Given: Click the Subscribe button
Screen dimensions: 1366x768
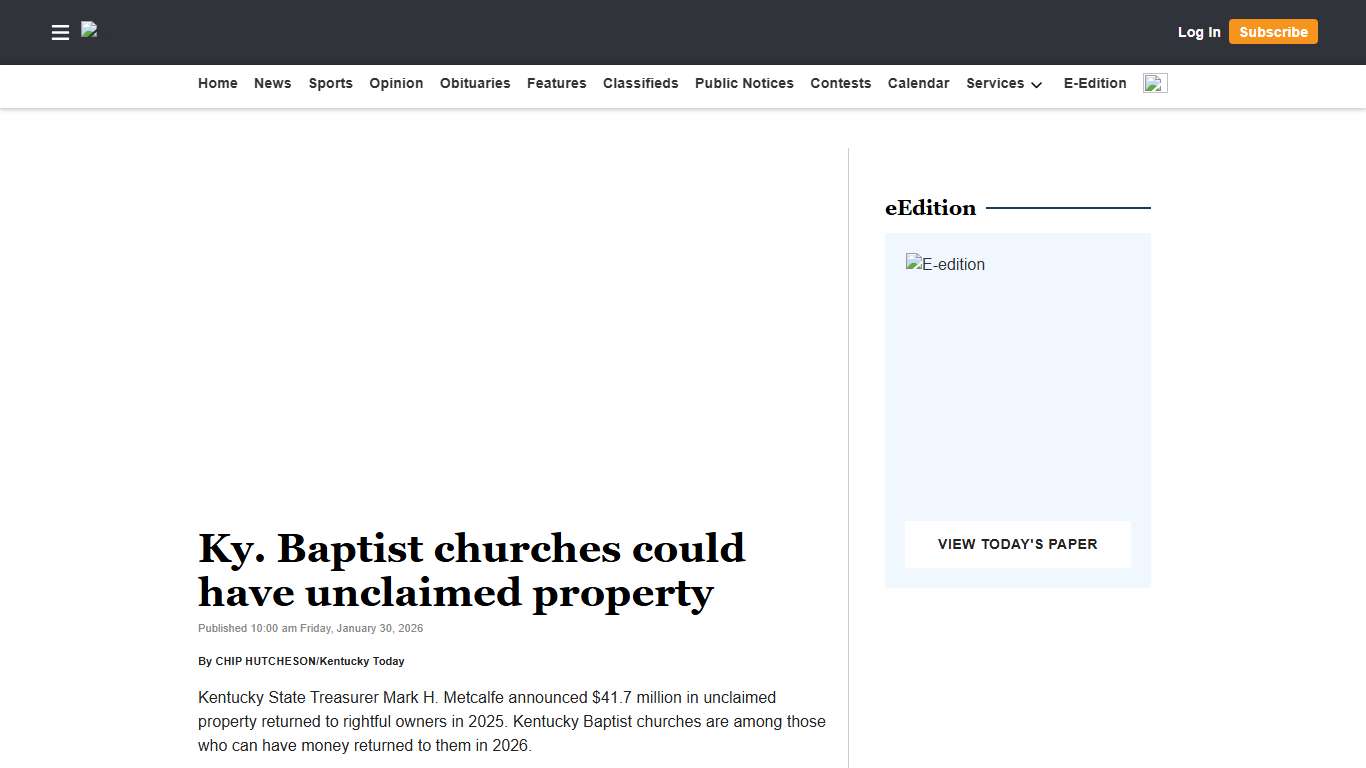Looking at the screenshot, I should tap(1273, 31).
